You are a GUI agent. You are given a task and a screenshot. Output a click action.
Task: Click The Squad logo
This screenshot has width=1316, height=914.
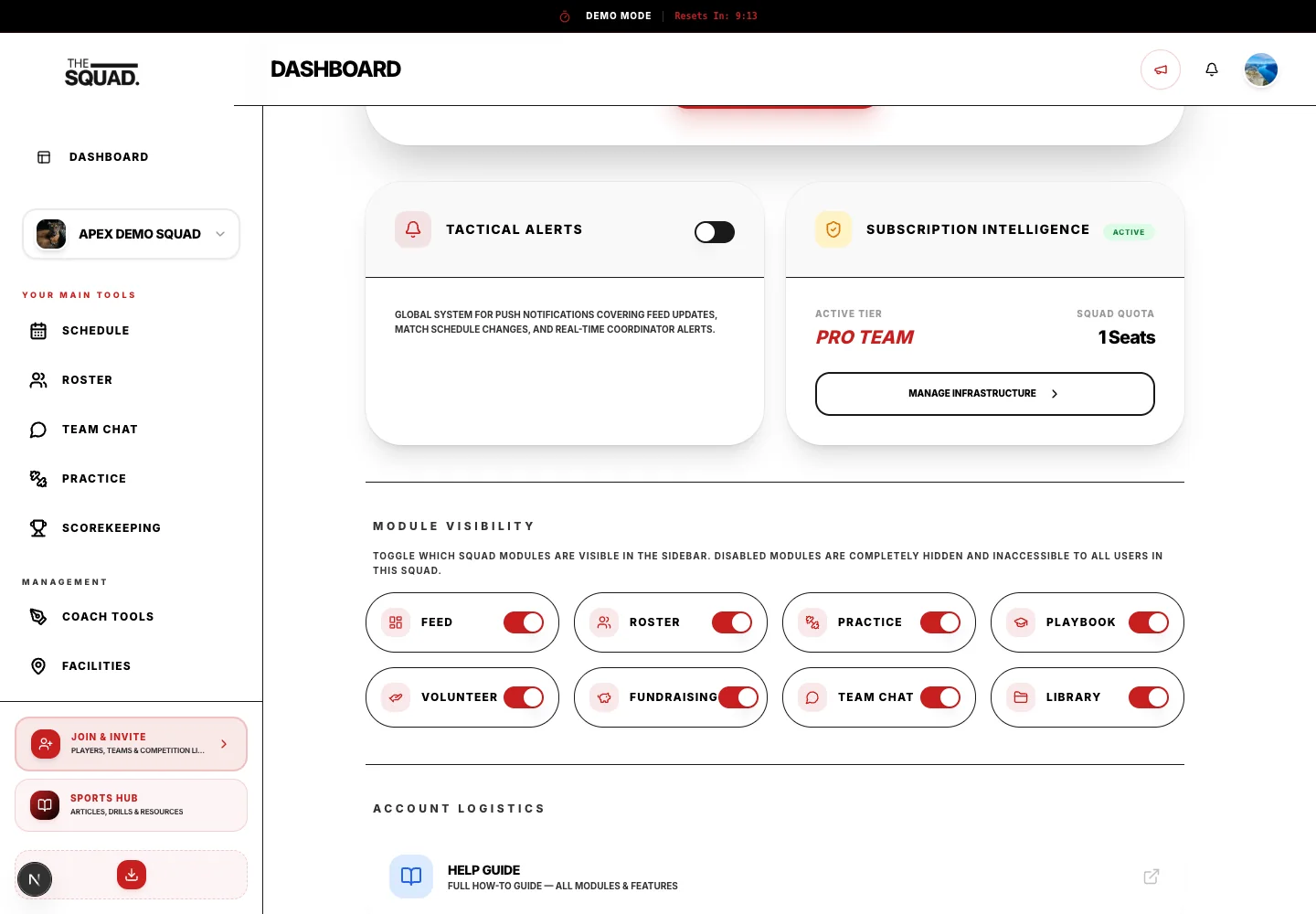point(101,72)
